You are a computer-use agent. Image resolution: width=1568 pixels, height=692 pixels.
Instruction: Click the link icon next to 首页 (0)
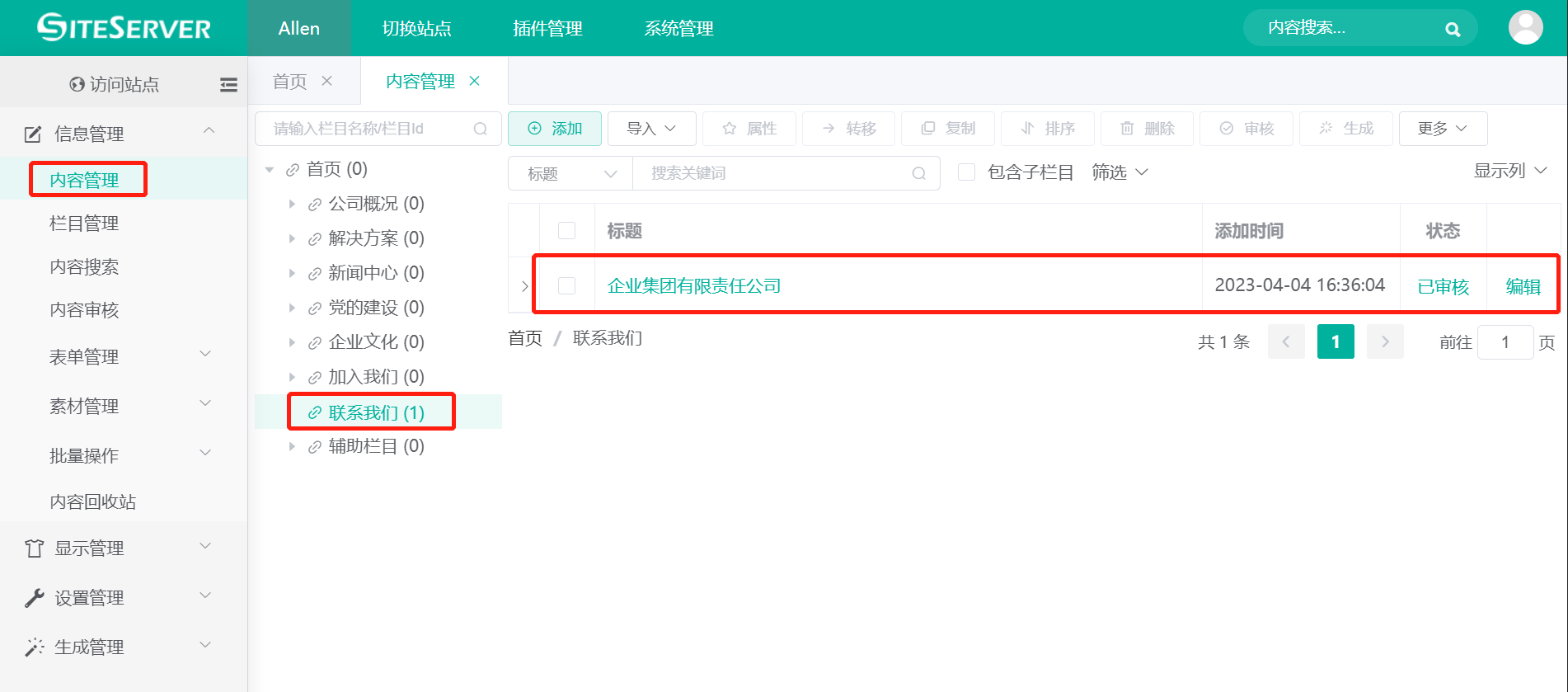point(292,170)
